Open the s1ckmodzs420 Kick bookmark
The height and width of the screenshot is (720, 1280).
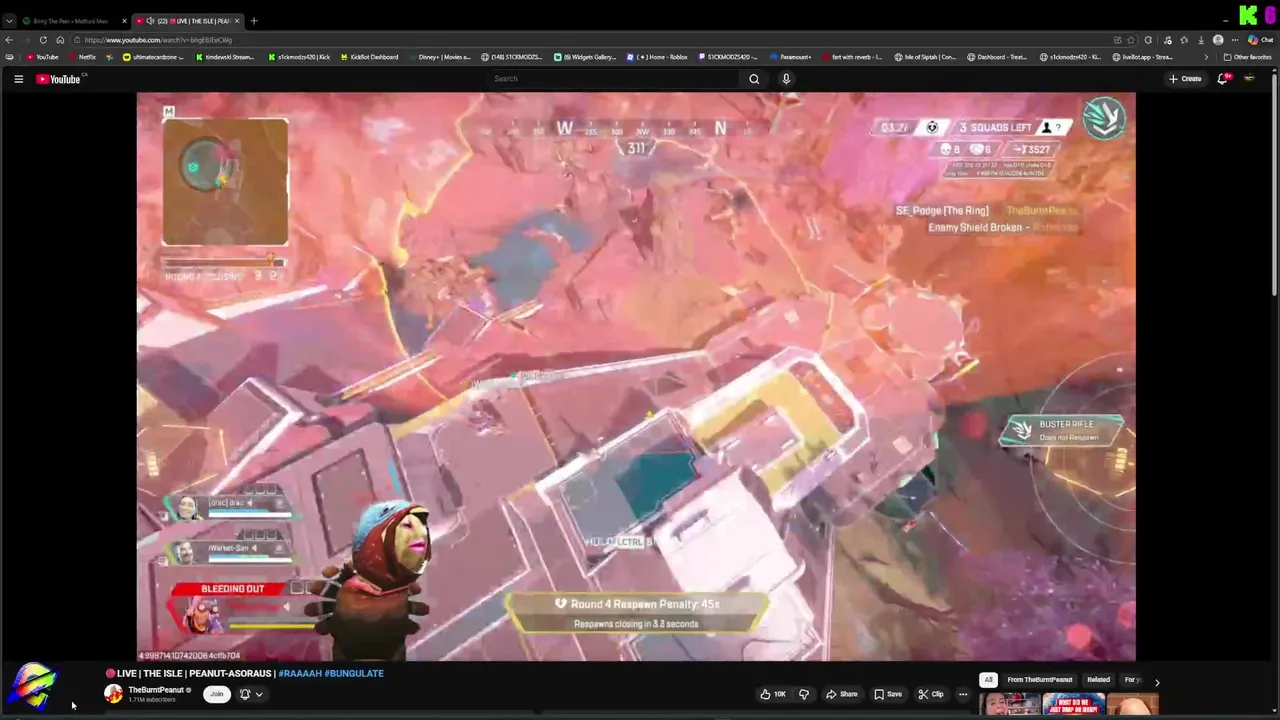[x=300, y=57]
